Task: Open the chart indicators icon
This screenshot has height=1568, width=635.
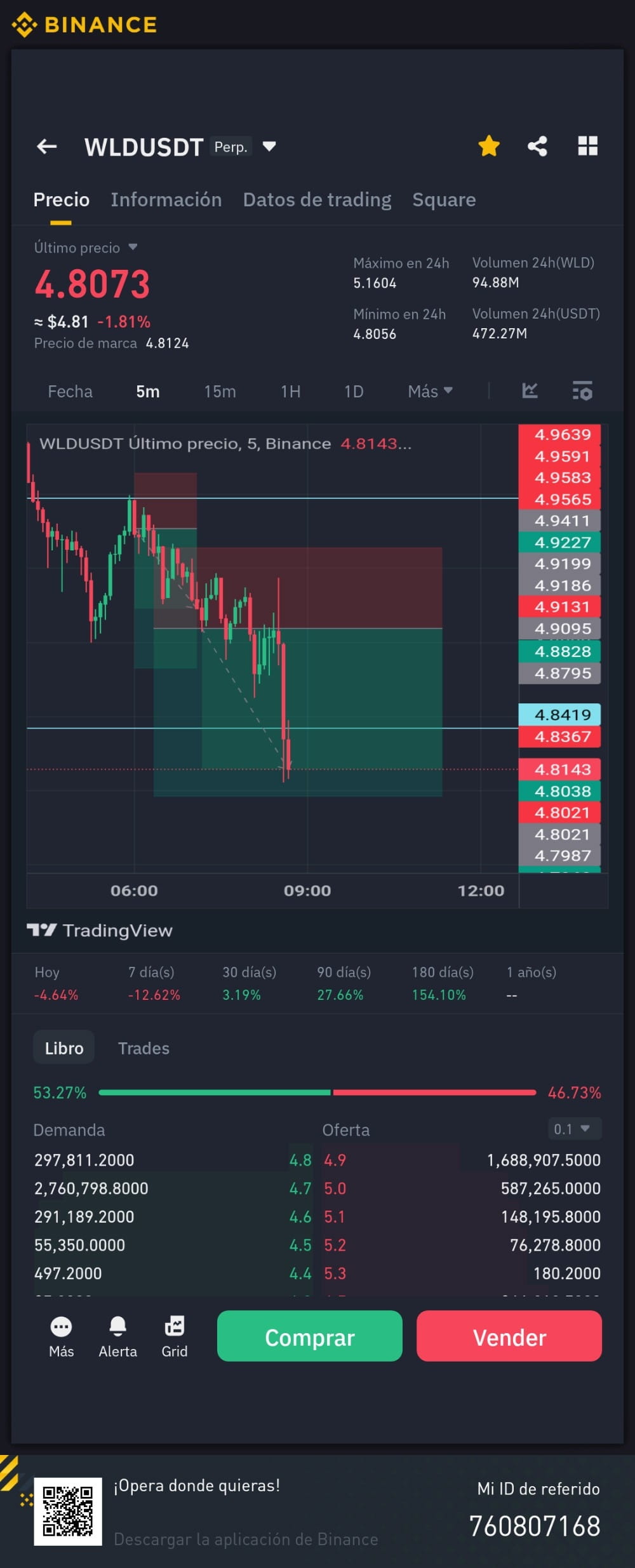Action: click(x=530, y=390)
